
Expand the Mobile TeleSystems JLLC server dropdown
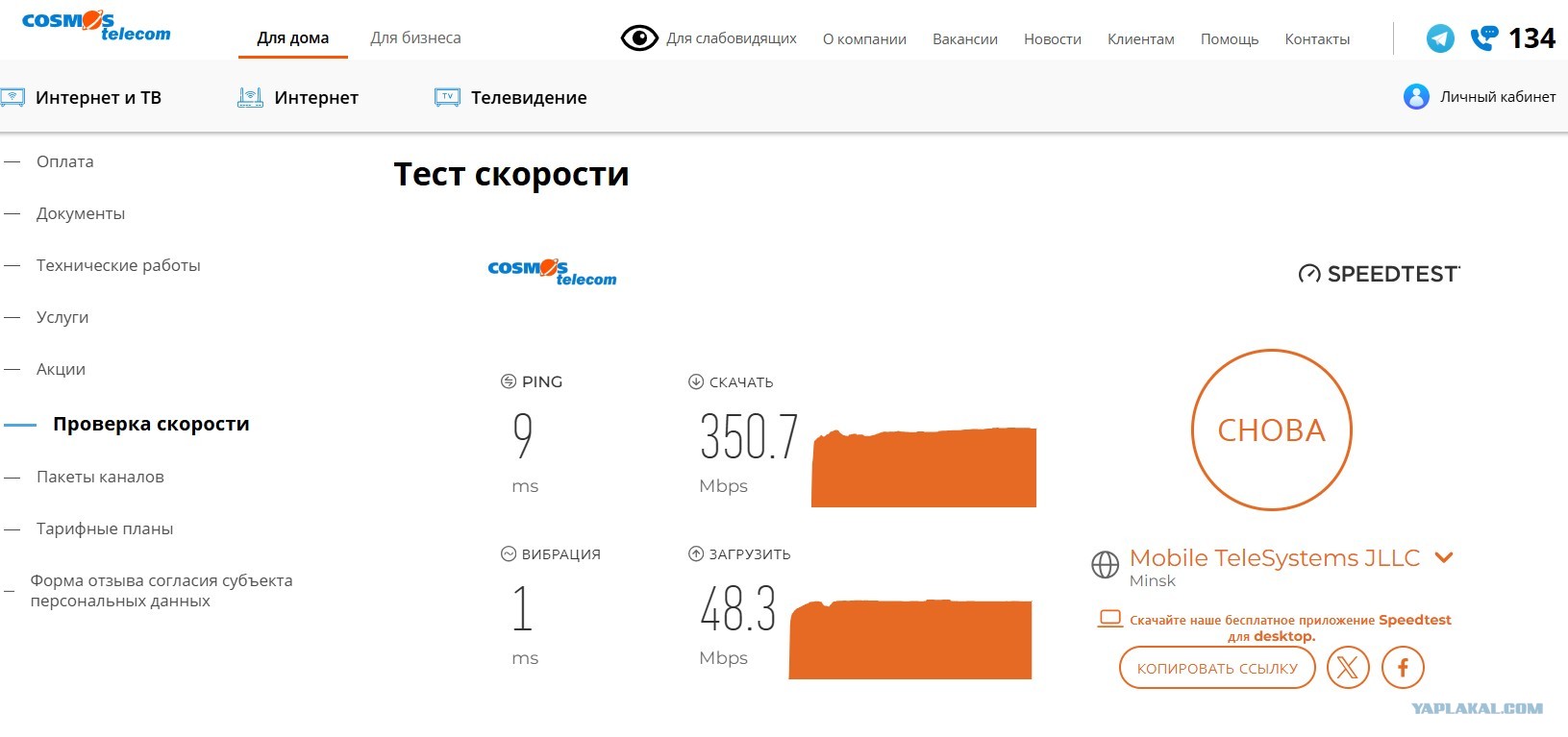pos(1443,557)
